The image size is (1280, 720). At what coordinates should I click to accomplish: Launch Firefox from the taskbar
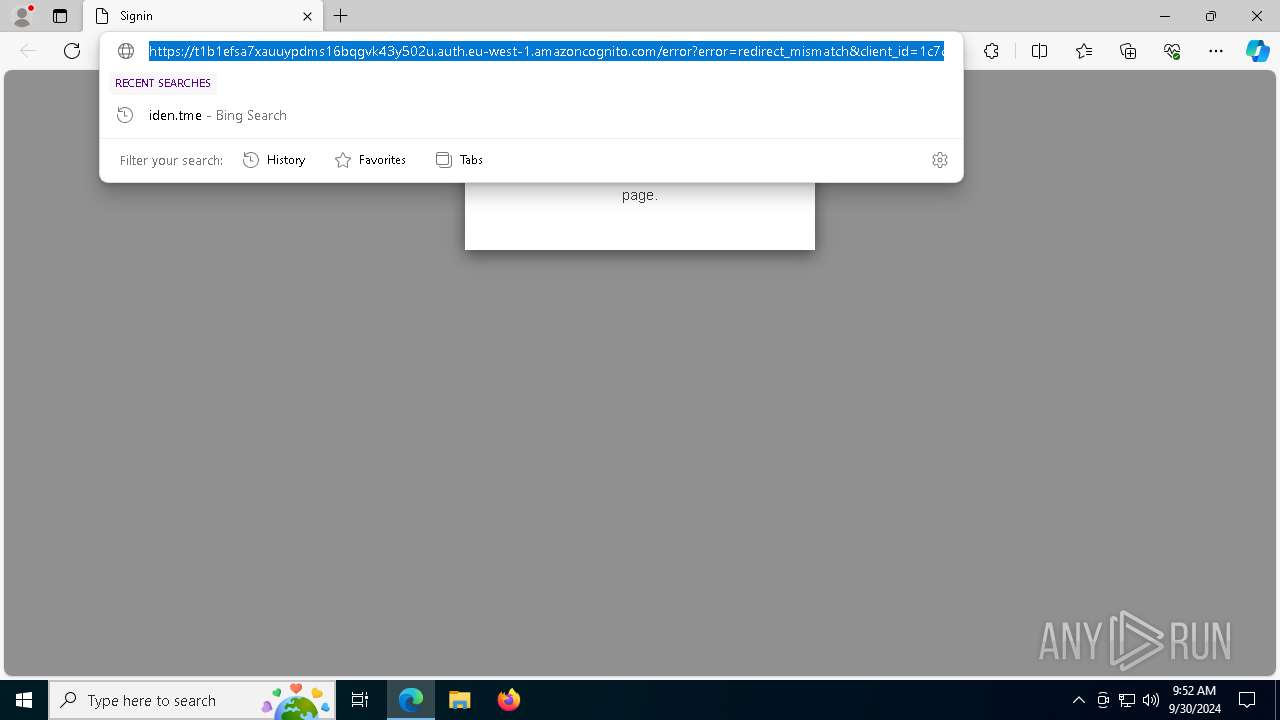(x=509, y=700)
